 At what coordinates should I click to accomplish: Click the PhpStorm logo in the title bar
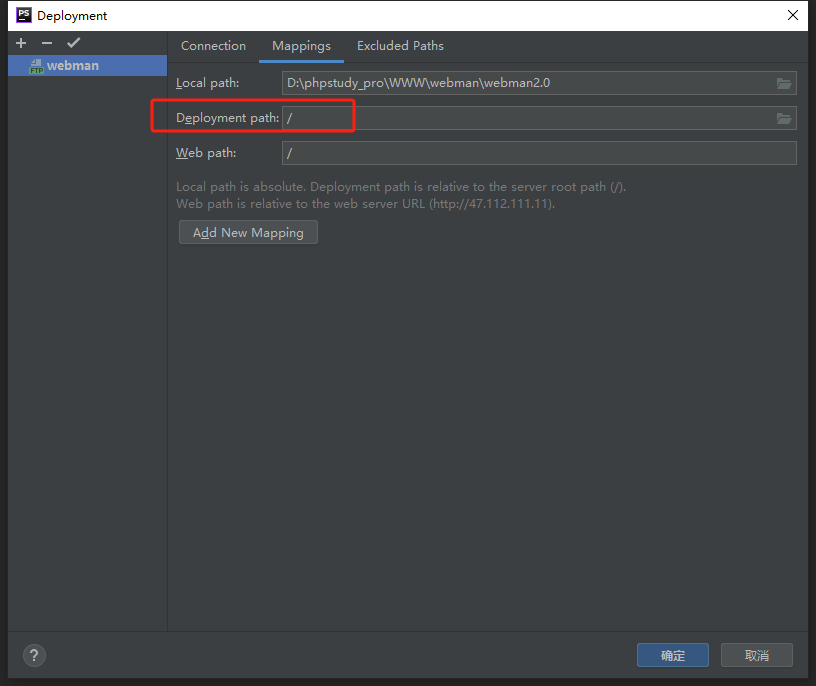(x=22, y=15)
